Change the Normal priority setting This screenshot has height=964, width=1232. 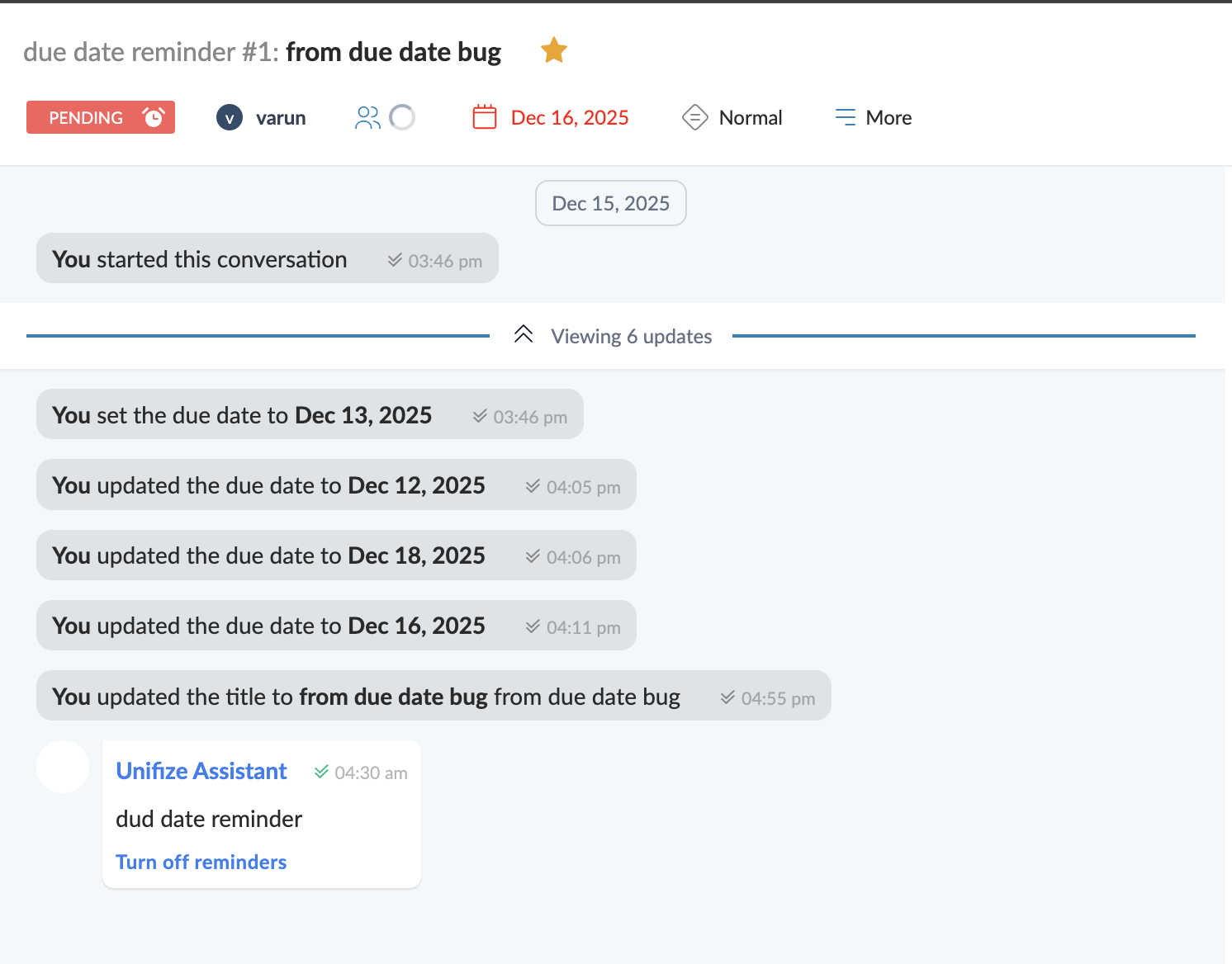(750, 118)
